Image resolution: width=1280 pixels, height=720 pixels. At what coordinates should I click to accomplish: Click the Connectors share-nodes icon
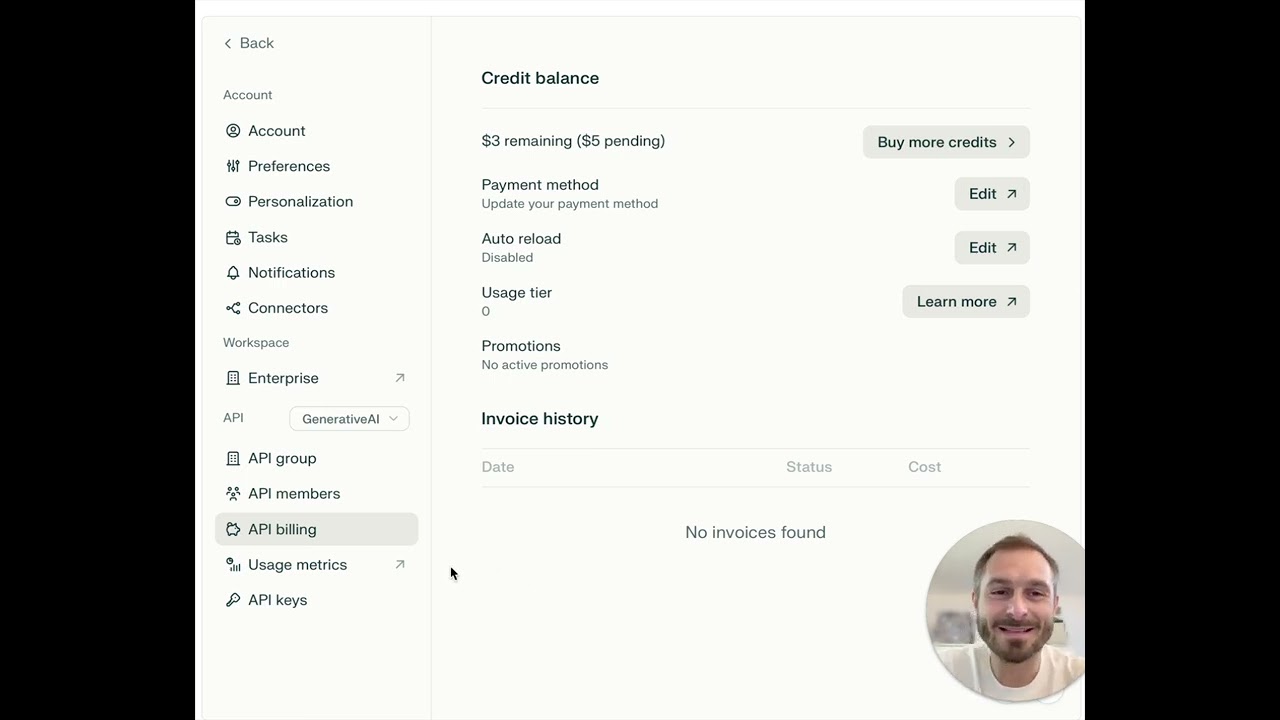[233, 308]
